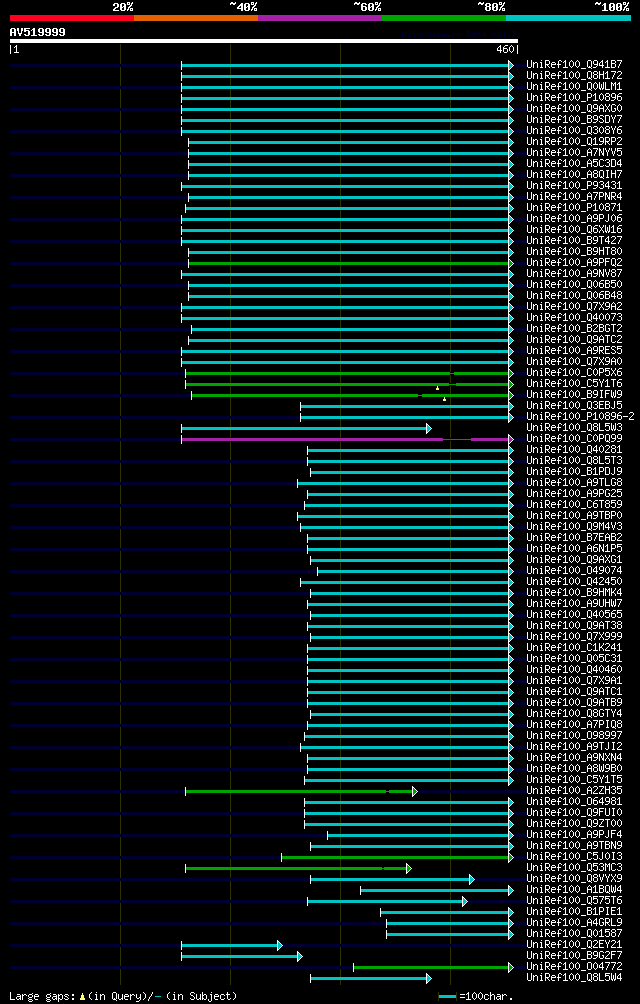Select the UniRef100_P93431 label

tap(574, 186)
